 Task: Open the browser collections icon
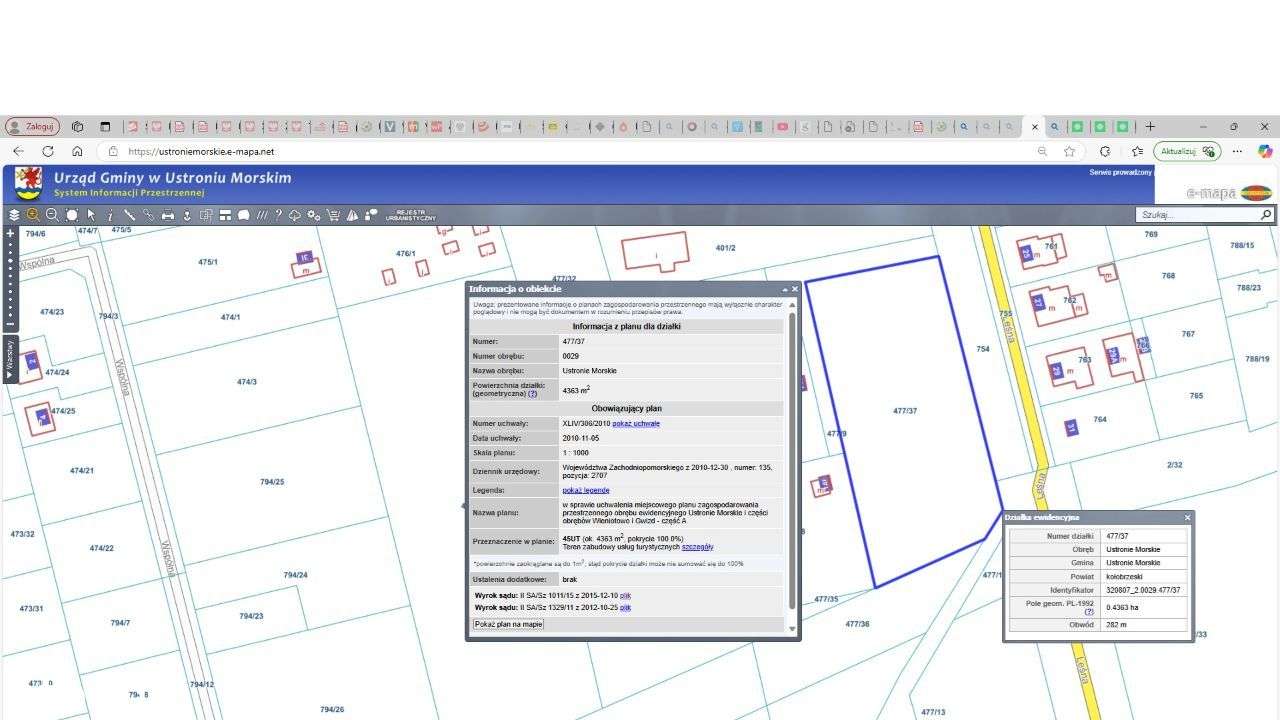pyautogui.click(x=1137, y=151)
